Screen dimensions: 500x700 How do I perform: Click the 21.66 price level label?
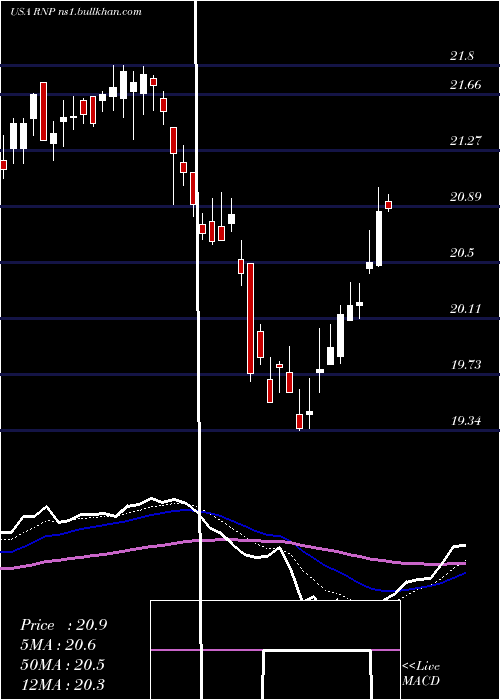(466, 85)
